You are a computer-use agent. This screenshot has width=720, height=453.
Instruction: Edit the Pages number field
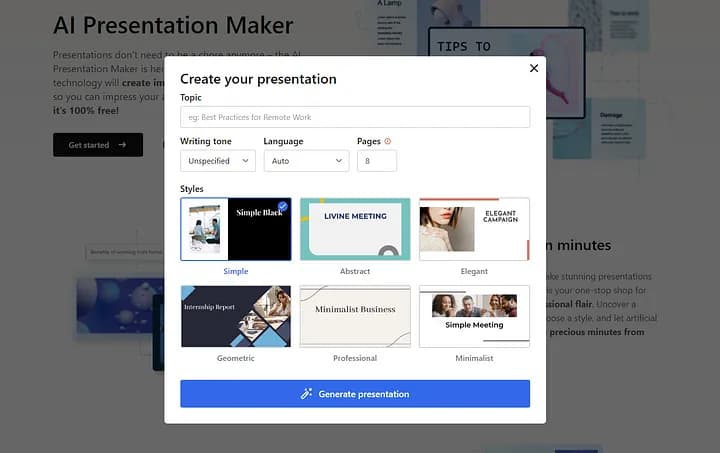376,161
